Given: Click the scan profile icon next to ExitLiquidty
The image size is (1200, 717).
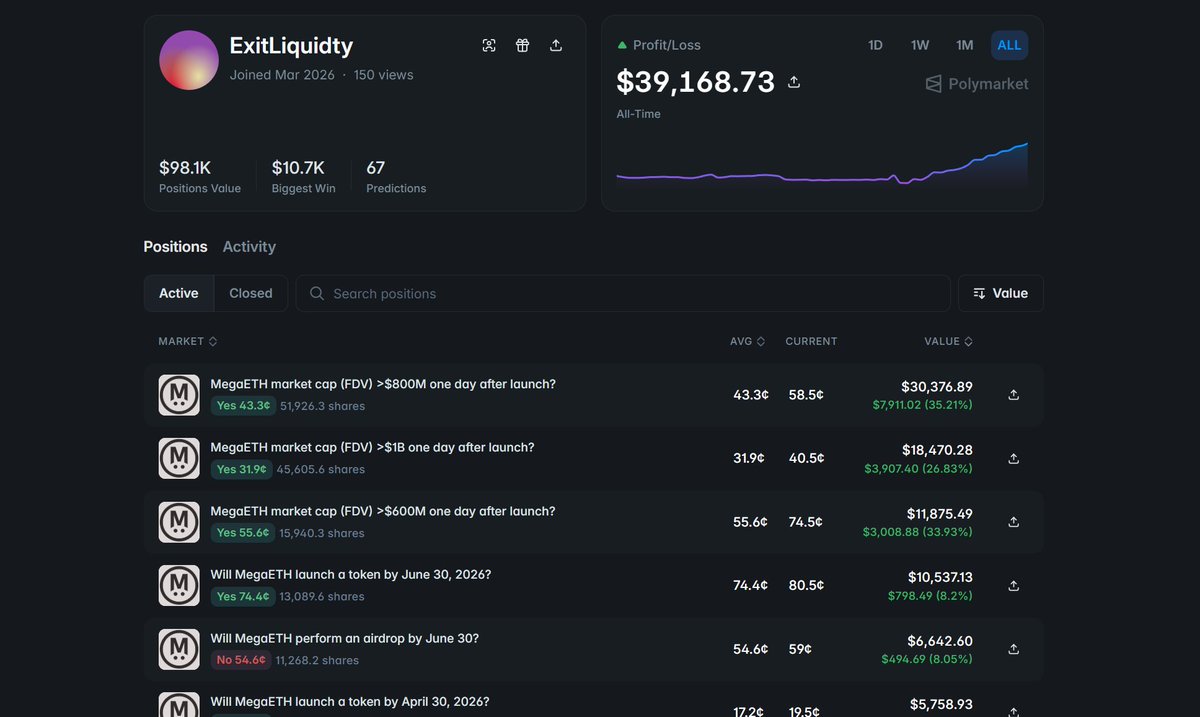Looking at the screenshot, I should tap(489, 45).
